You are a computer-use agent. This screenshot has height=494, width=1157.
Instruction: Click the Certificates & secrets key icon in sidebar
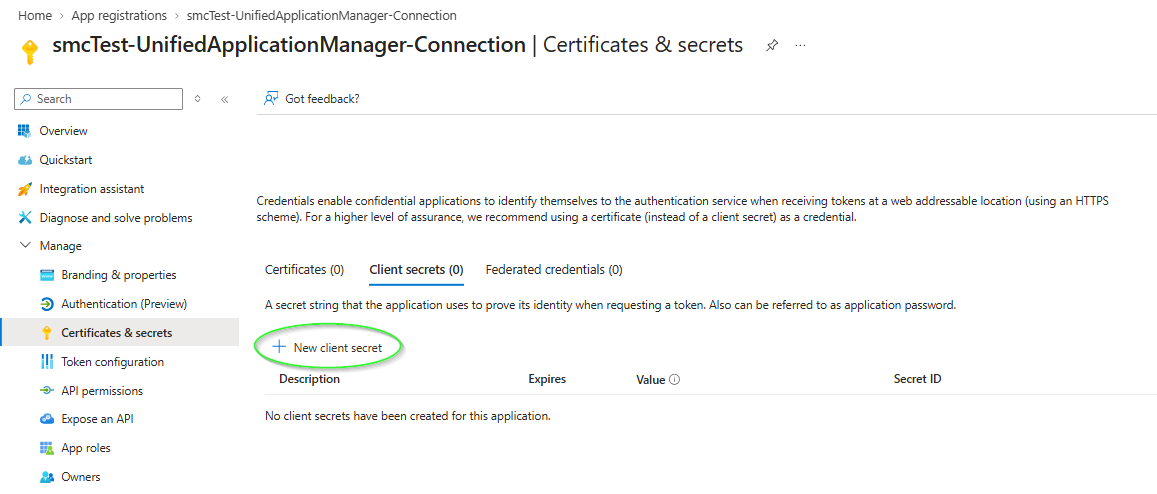(46, 333)
